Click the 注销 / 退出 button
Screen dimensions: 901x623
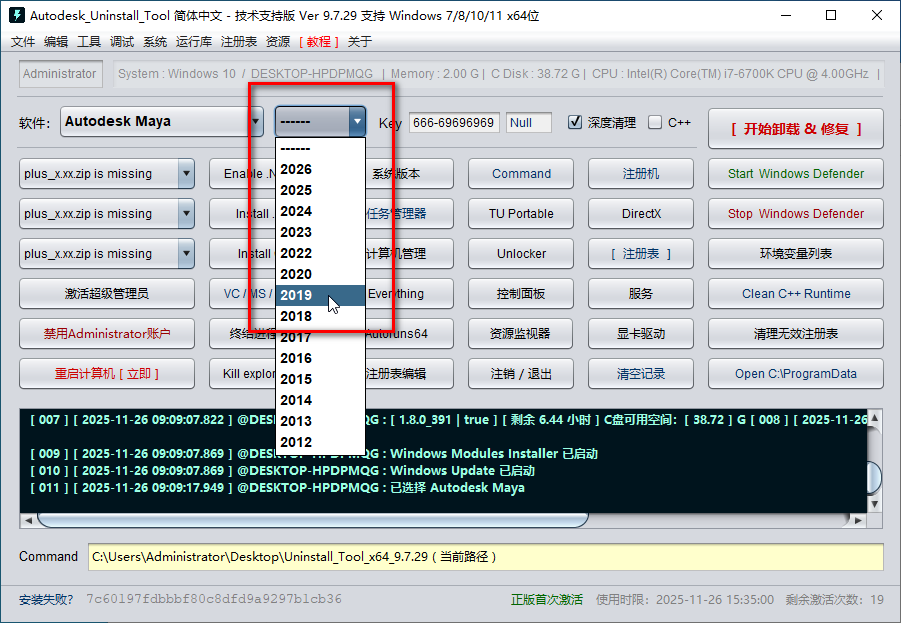[x=521, y=374]
